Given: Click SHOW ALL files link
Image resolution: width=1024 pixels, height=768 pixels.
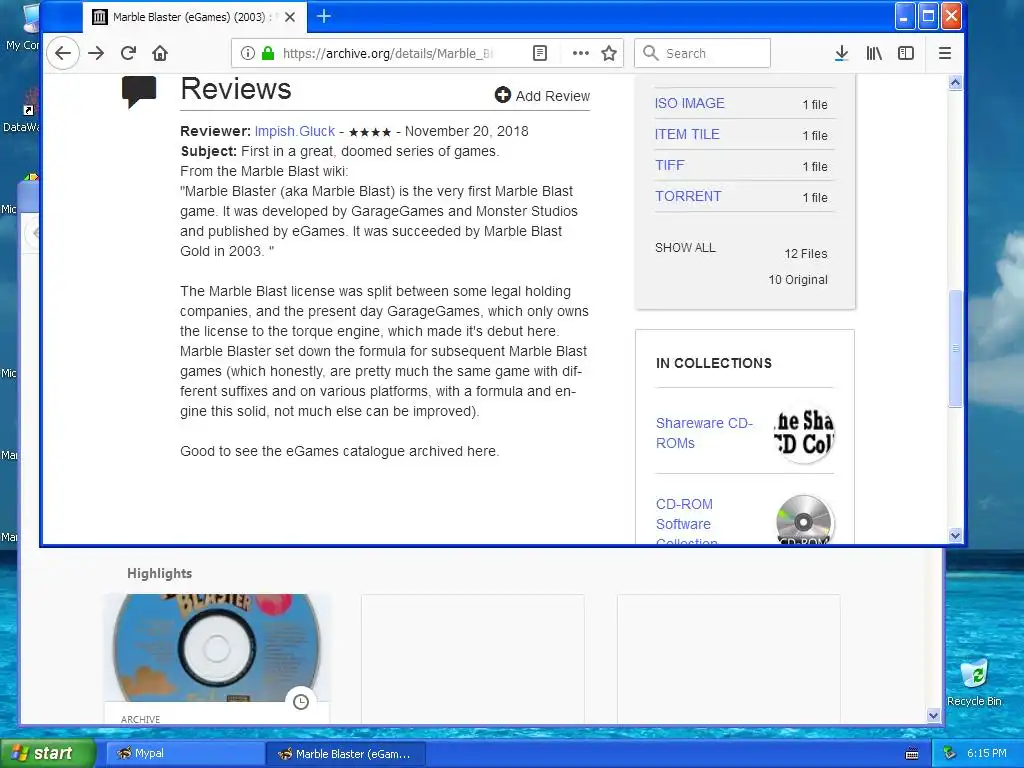Looking at the screenshot, I should pos(685,248).
